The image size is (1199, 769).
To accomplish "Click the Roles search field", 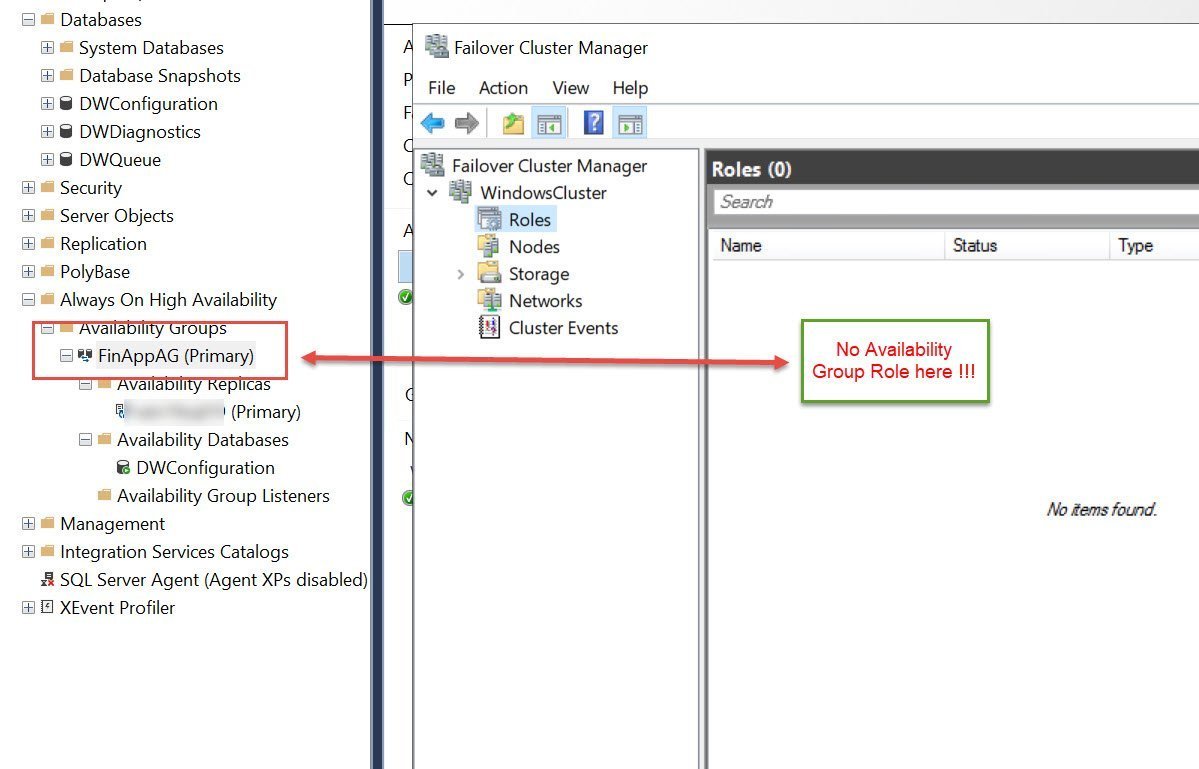I will tap(956, 202).
